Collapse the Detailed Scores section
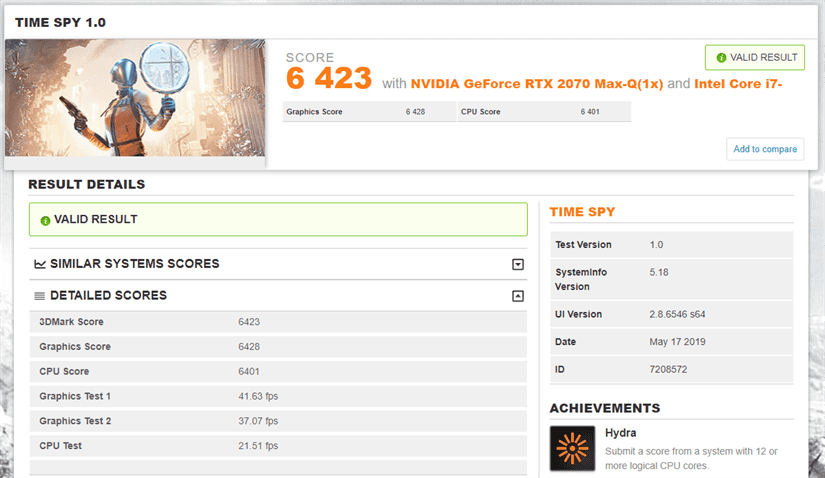 (518, 296)
